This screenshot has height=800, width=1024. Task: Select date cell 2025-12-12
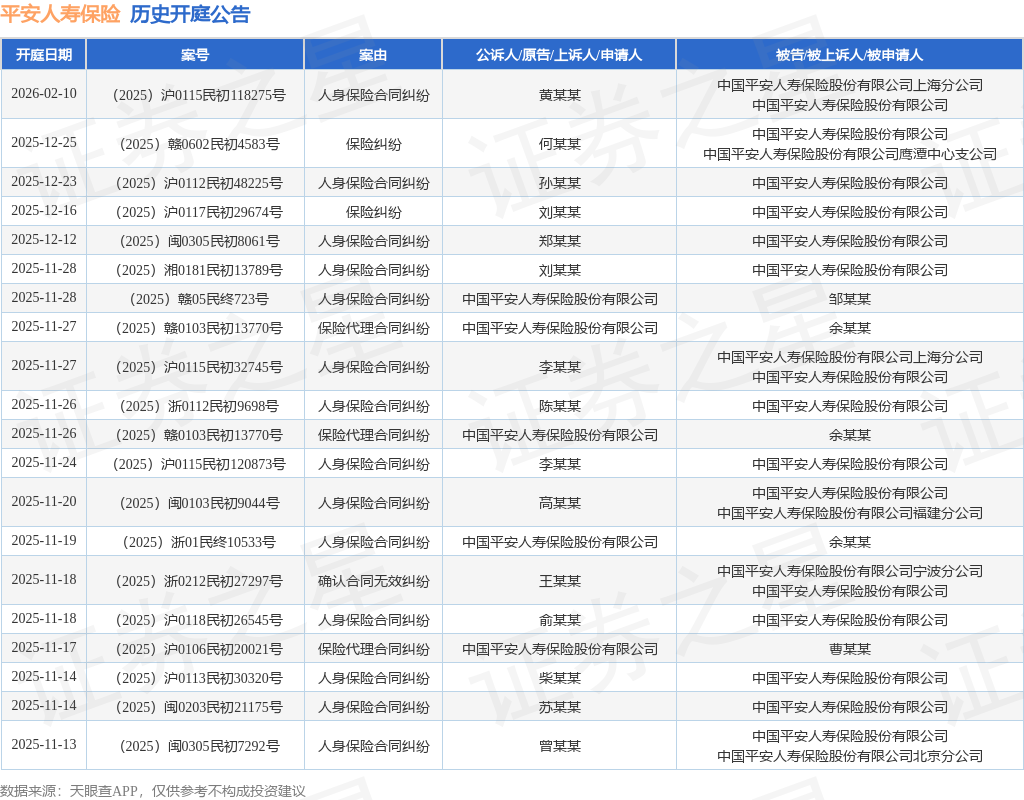pyautogui.click(x=44, y=240)
